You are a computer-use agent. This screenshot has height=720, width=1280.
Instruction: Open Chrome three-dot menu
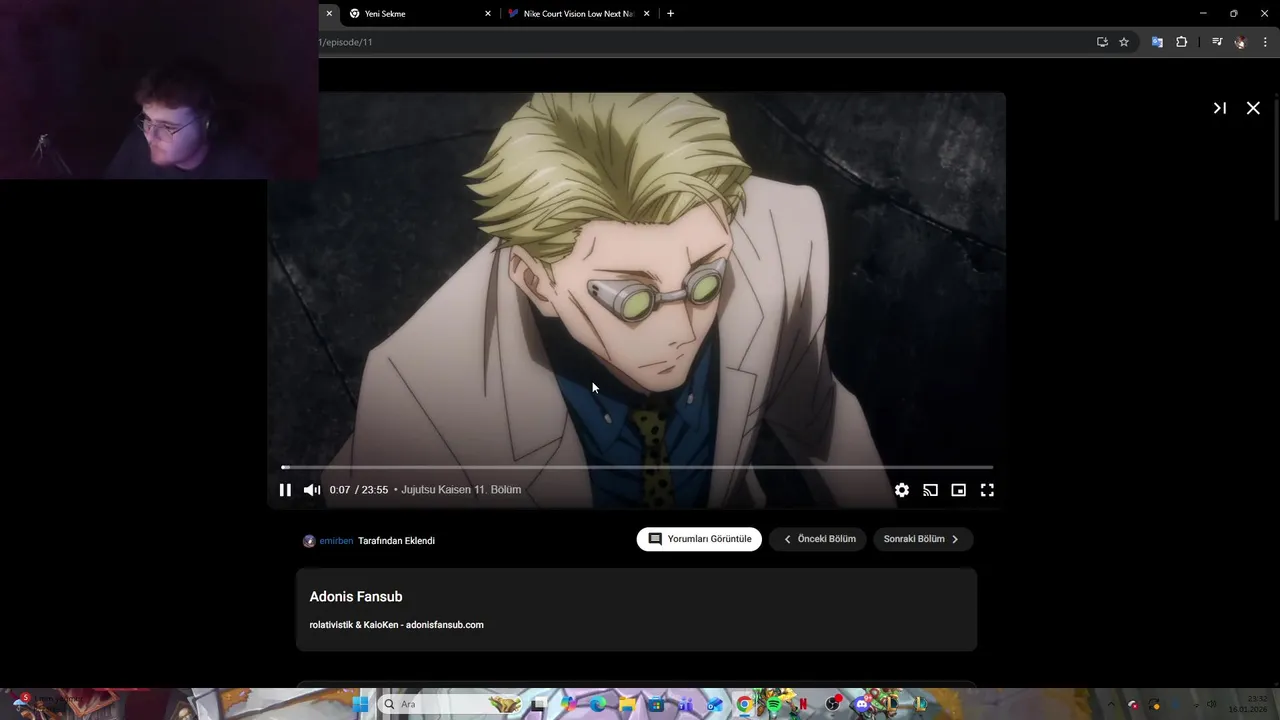pyautogui.click(x=1265, y=42)
